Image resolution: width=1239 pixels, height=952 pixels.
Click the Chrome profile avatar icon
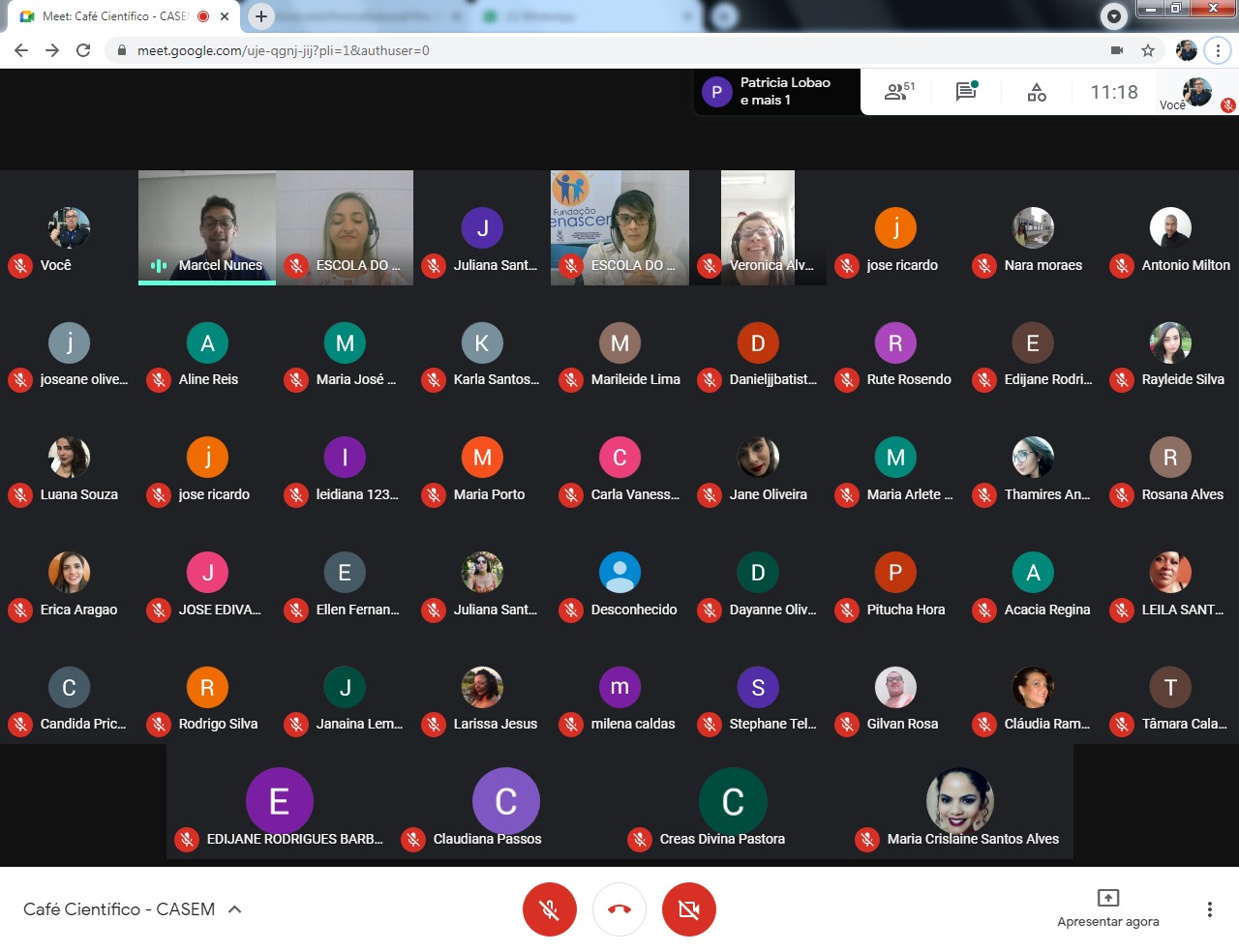pyautogui.click(x=1186, y=50)
